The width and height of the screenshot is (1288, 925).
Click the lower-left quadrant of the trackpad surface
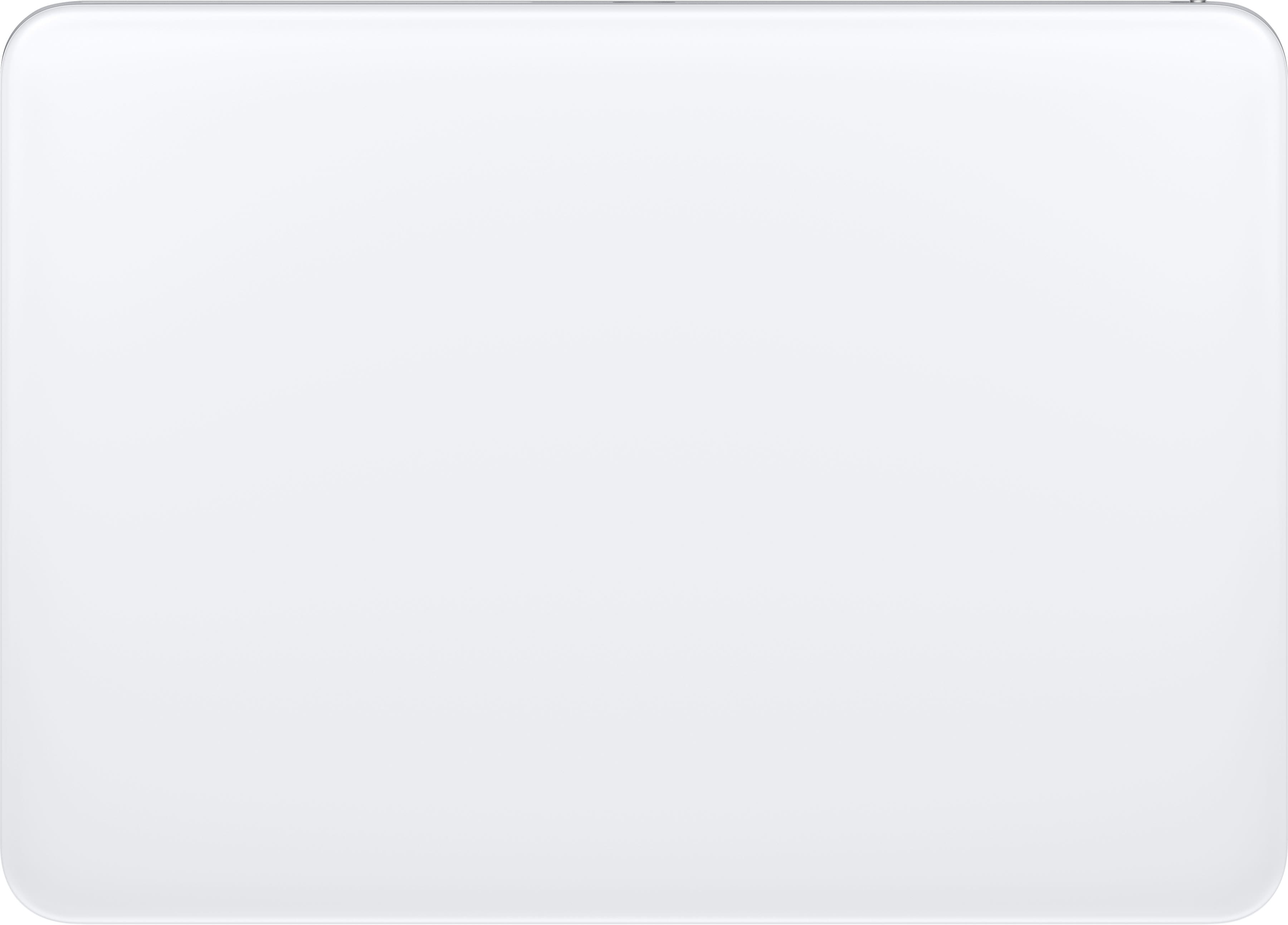[x=322, y=695]
